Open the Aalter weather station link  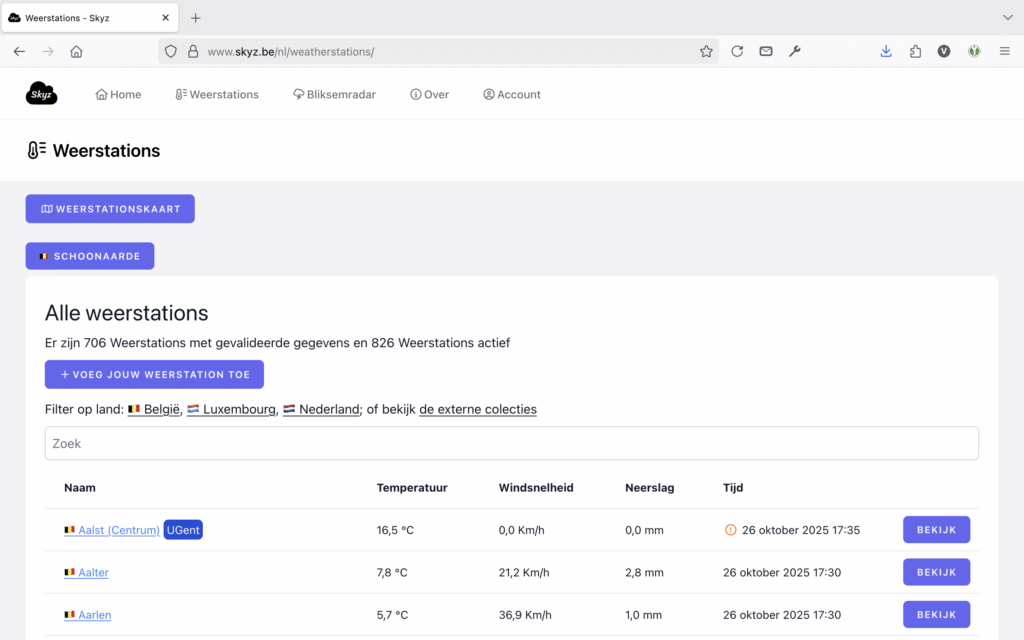(x=93, y=573)
